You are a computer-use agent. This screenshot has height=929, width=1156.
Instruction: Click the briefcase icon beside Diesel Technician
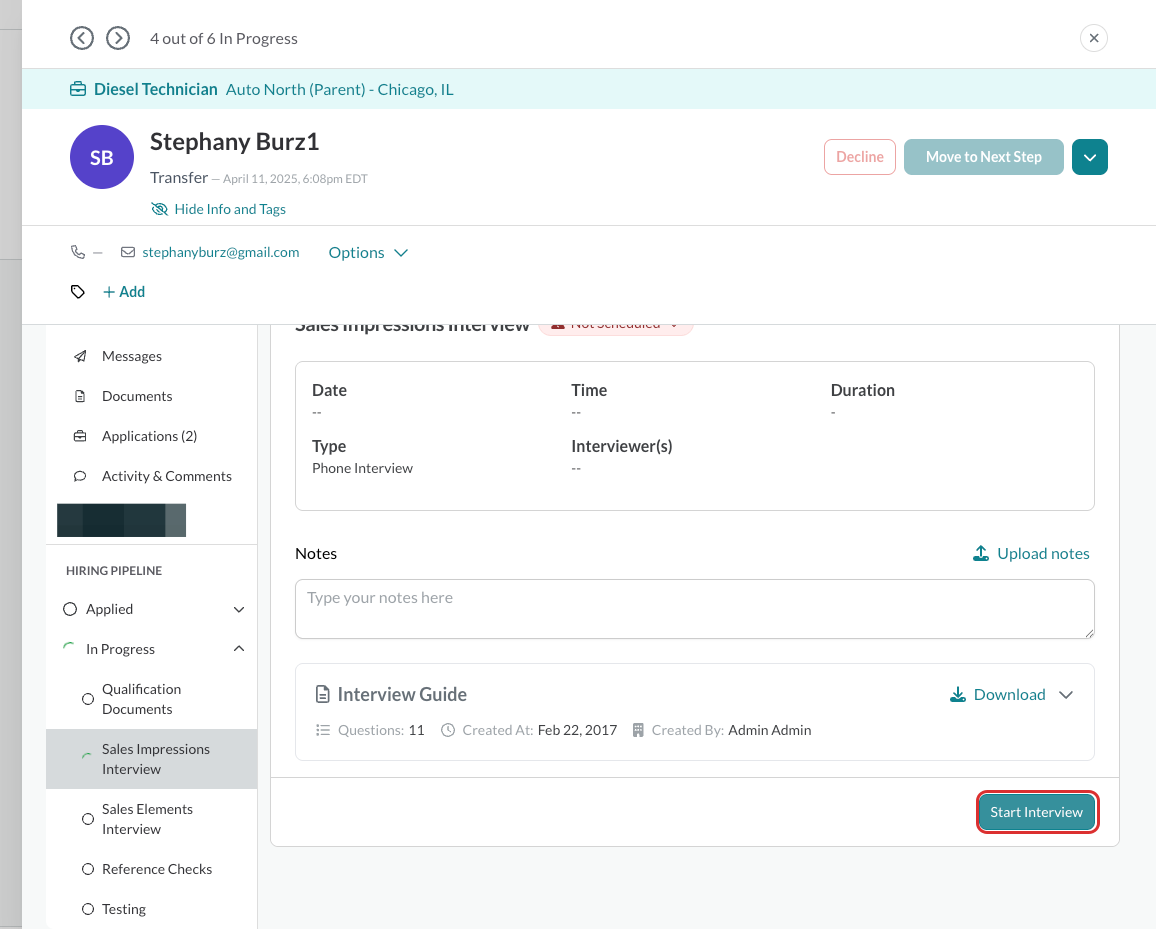coord(77,89)
